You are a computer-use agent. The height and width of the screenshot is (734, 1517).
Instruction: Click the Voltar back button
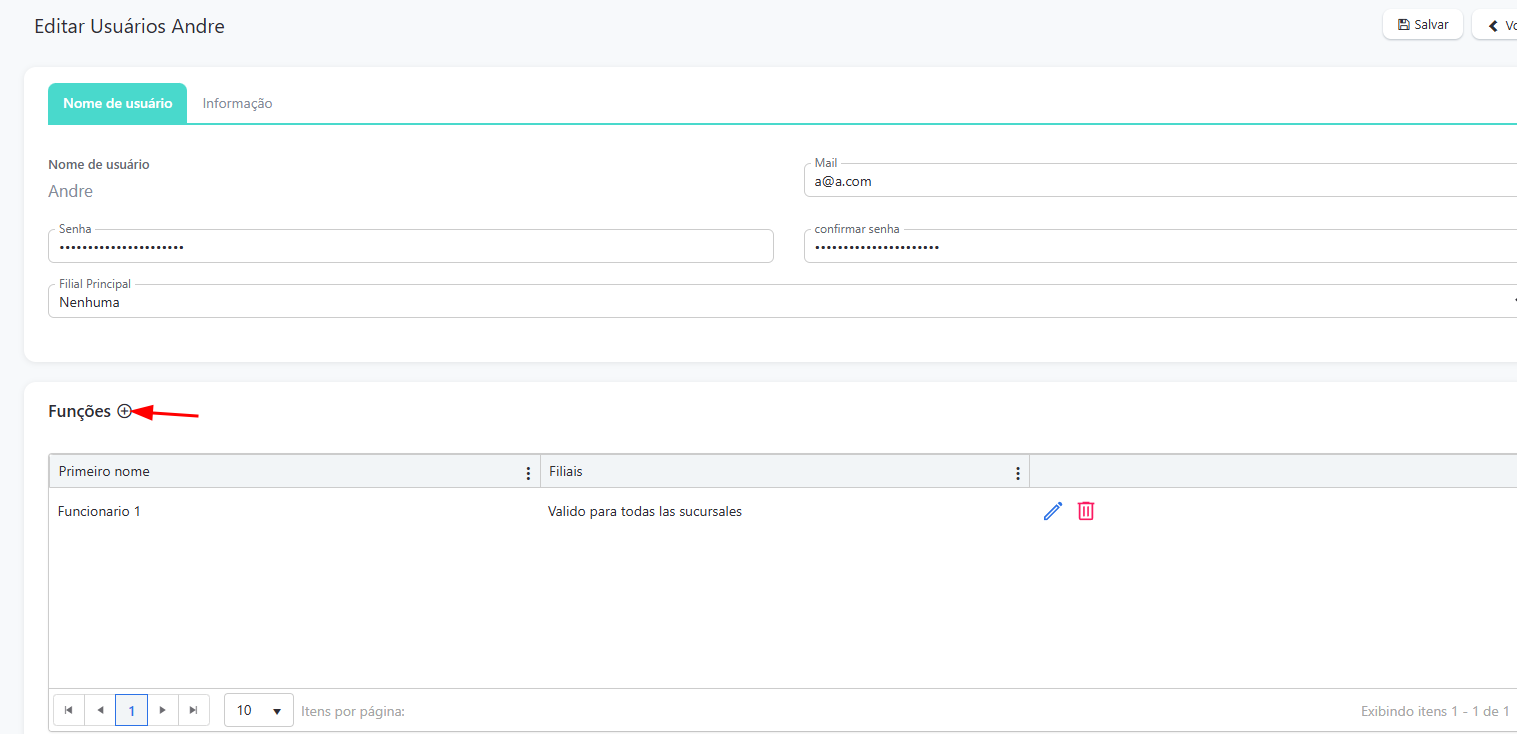tap(1496, 25)
